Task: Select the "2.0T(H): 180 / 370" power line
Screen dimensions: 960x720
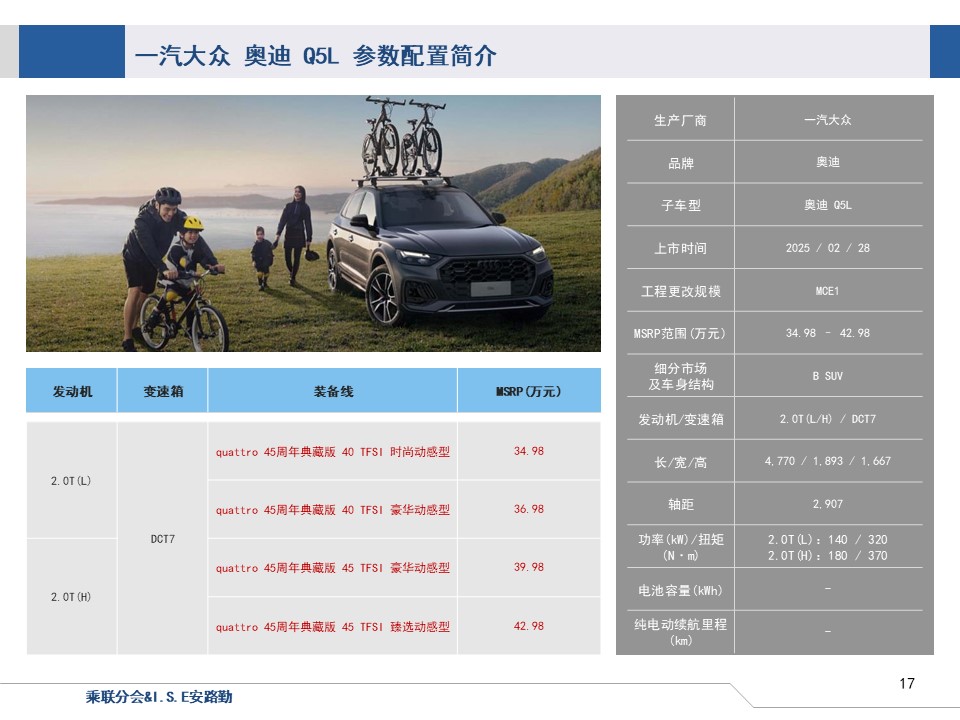Action: pos(828,555)
